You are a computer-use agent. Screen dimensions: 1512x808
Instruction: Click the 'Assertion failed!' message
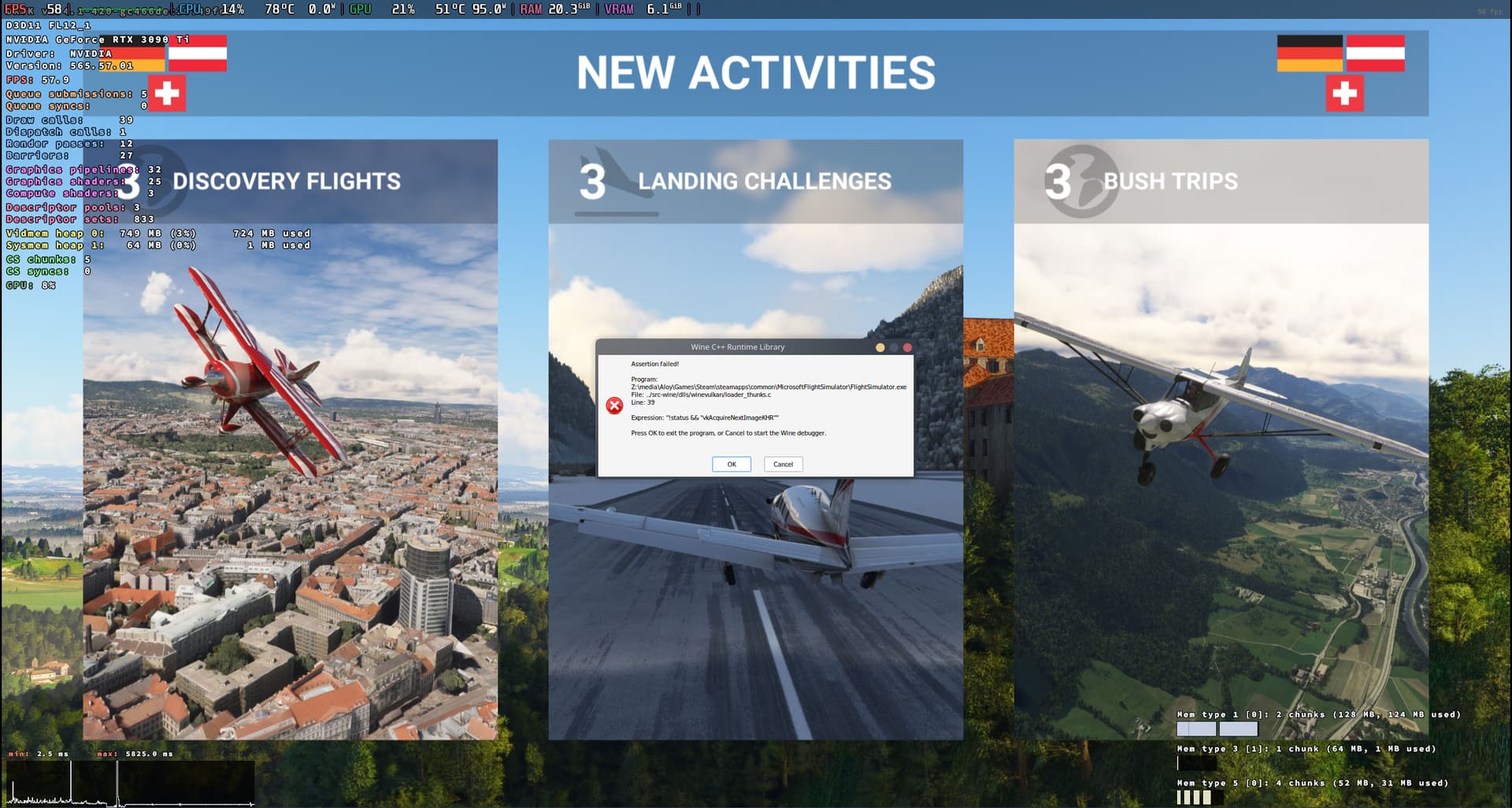pyautogui.click(x=654, y=364)
